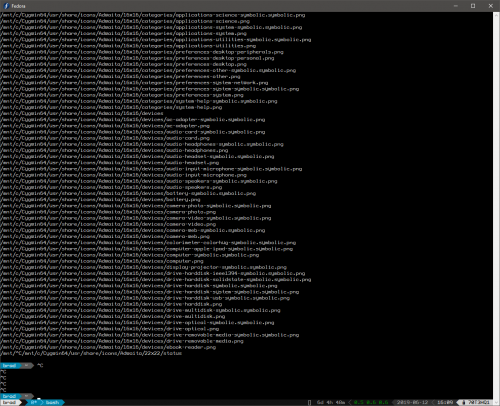500x406 pixels.
Task: Click the line ending drive-removable-media.png
Action: [x=122, y=341]
